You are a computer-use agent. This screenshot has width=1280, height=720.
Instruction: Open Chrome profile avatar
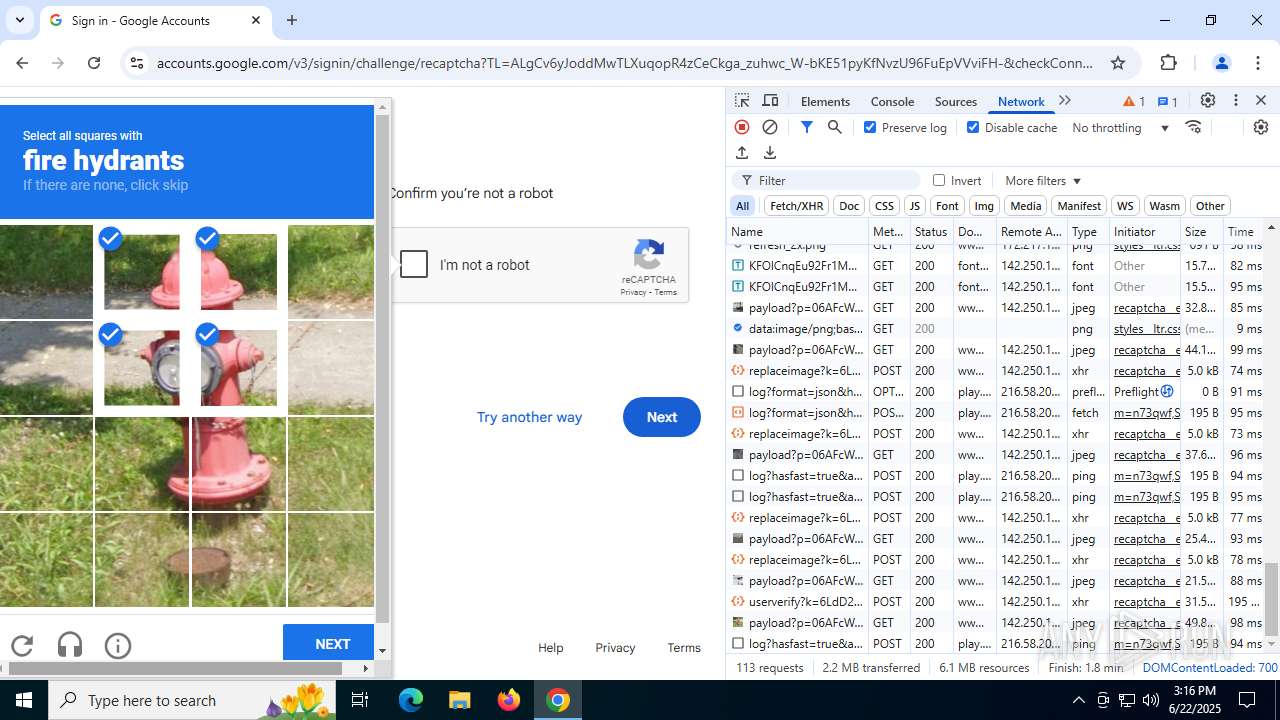click(x=1221, y=63)
